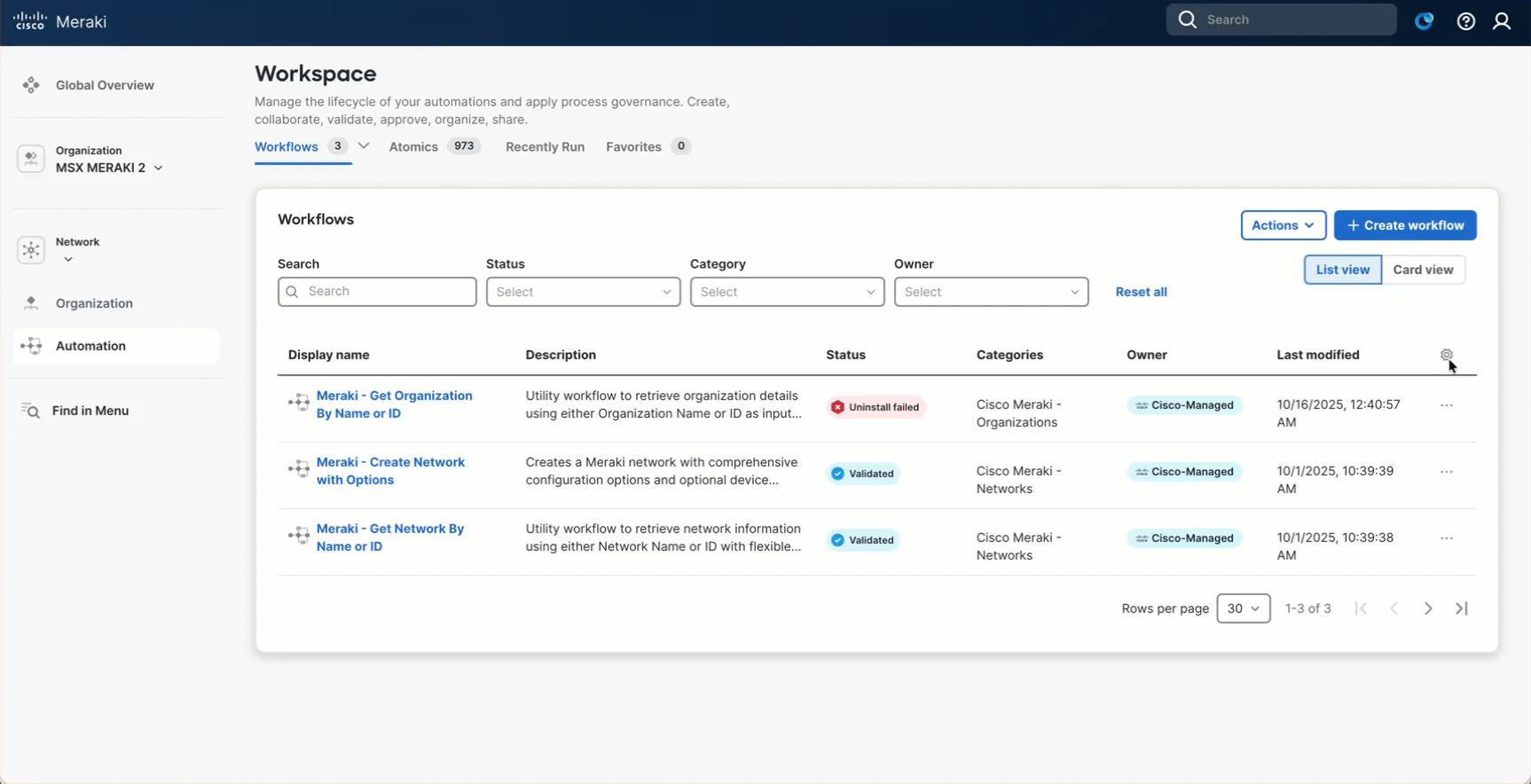The image size is (1531, 784).
Task: Switch to the Atomics tab
Action: (413, 147)
